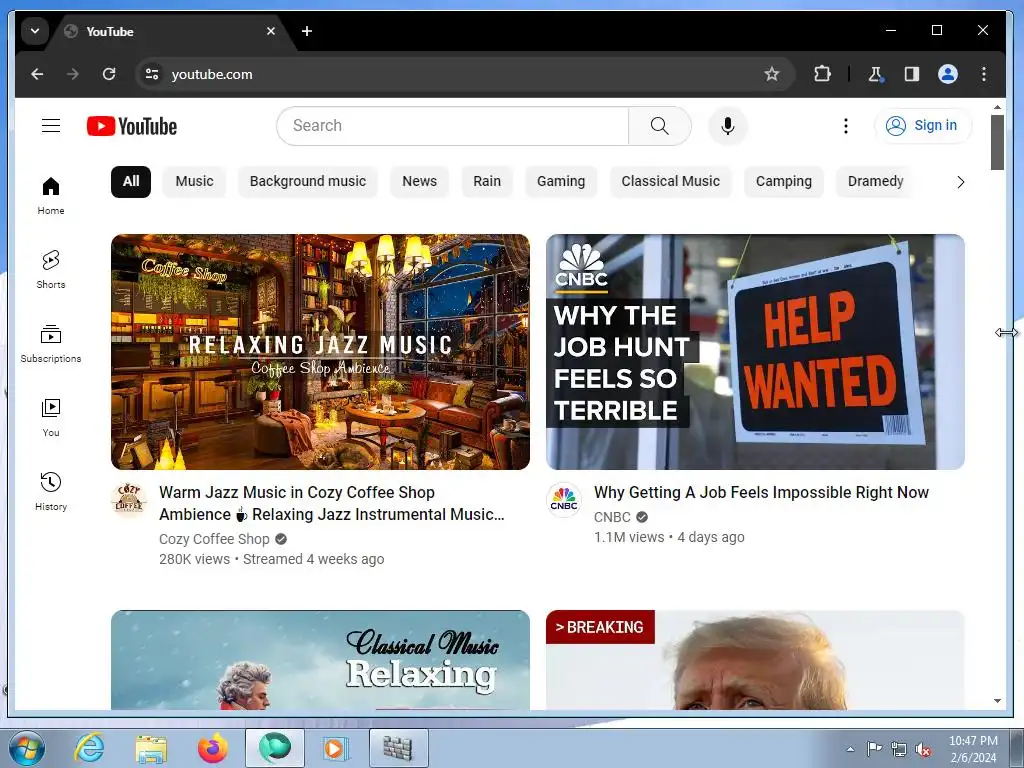Play the CNBC Help Wanted thumbnail
1024x768 pixels.
coord(755,352)
